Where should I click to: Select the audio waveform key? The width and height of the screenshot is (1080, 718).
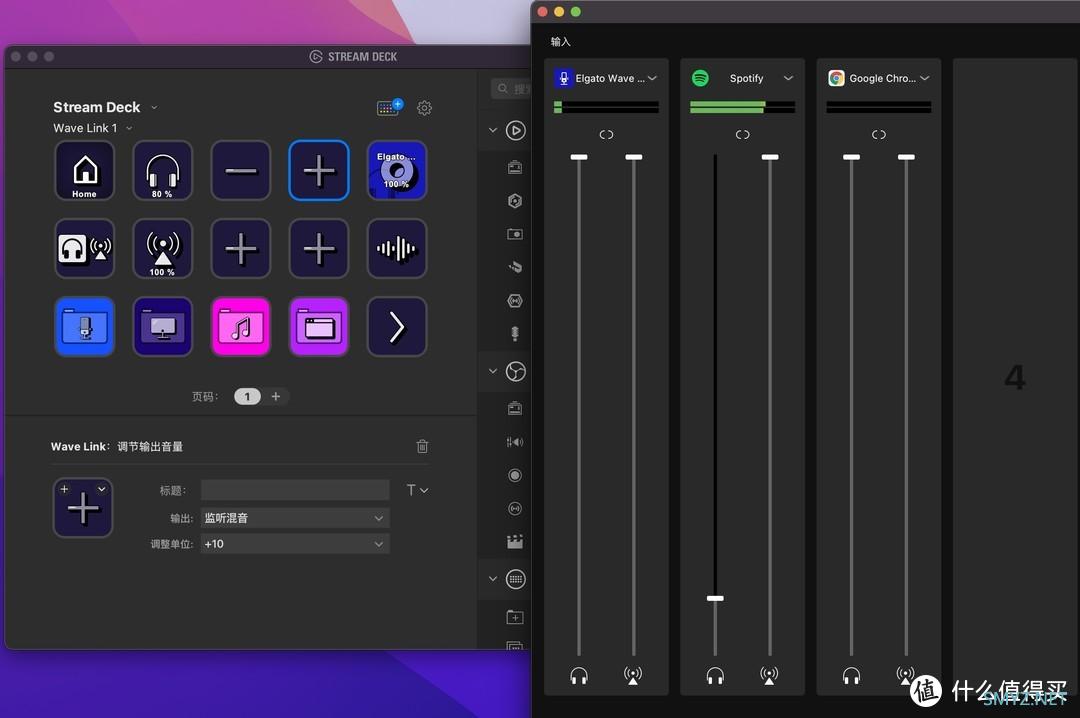397,249
